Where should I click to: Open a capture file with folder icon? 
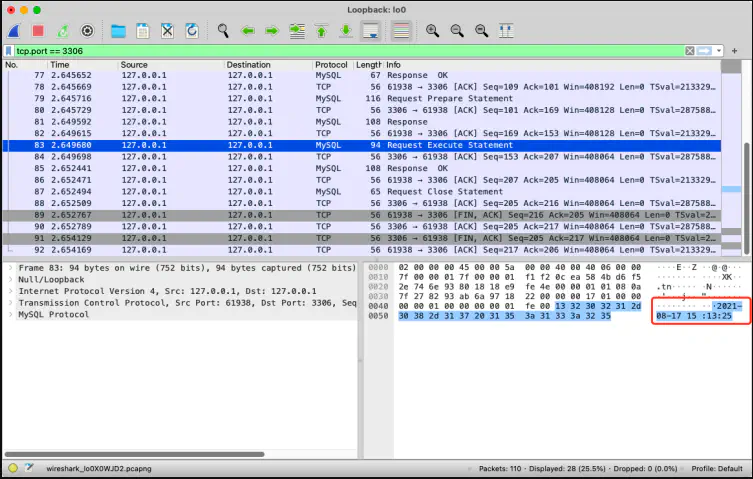(x=118, y=31)
